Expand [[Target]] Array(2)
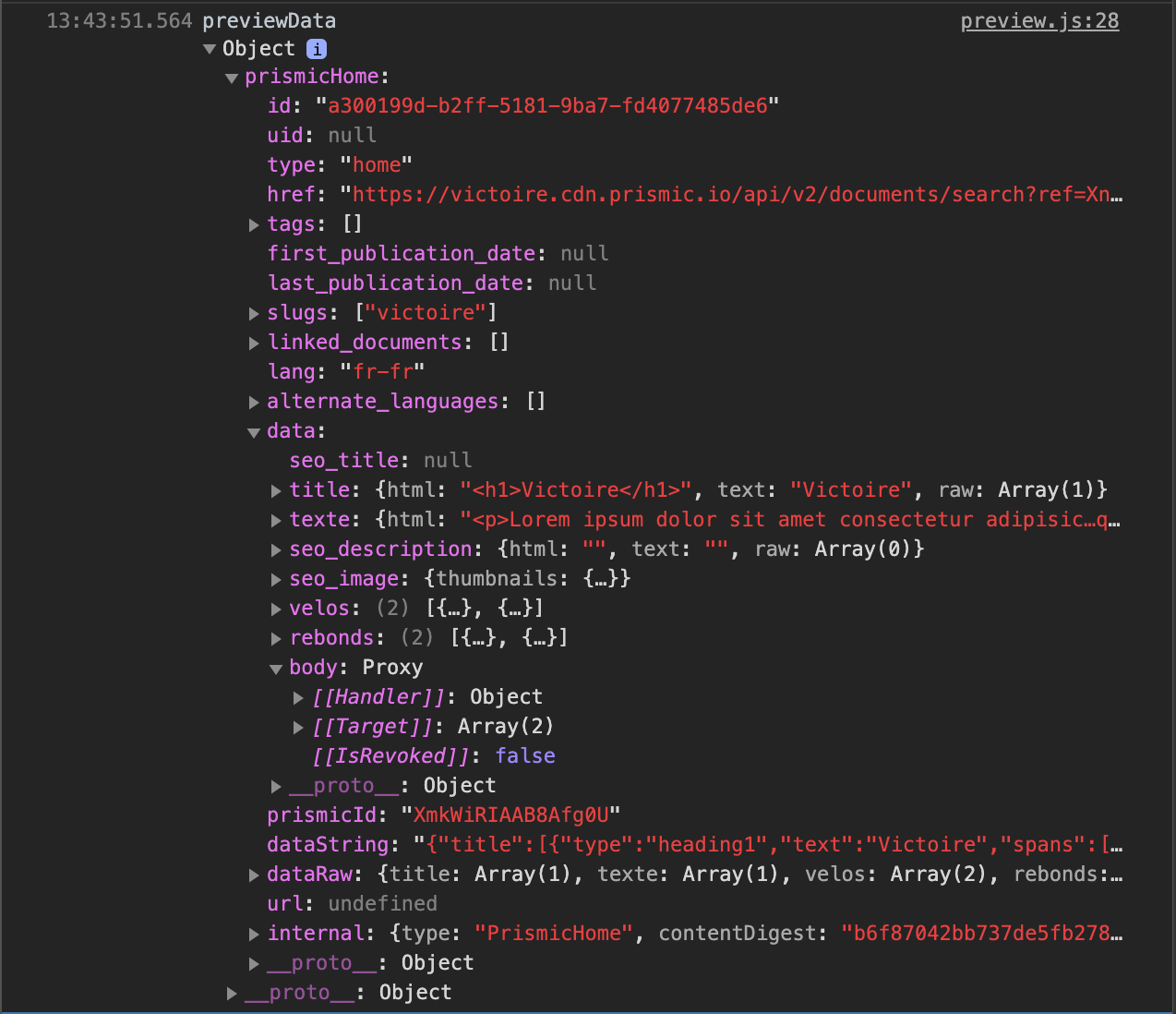Viewport: 1176px width, 1014px height. [x=298, y=727]
